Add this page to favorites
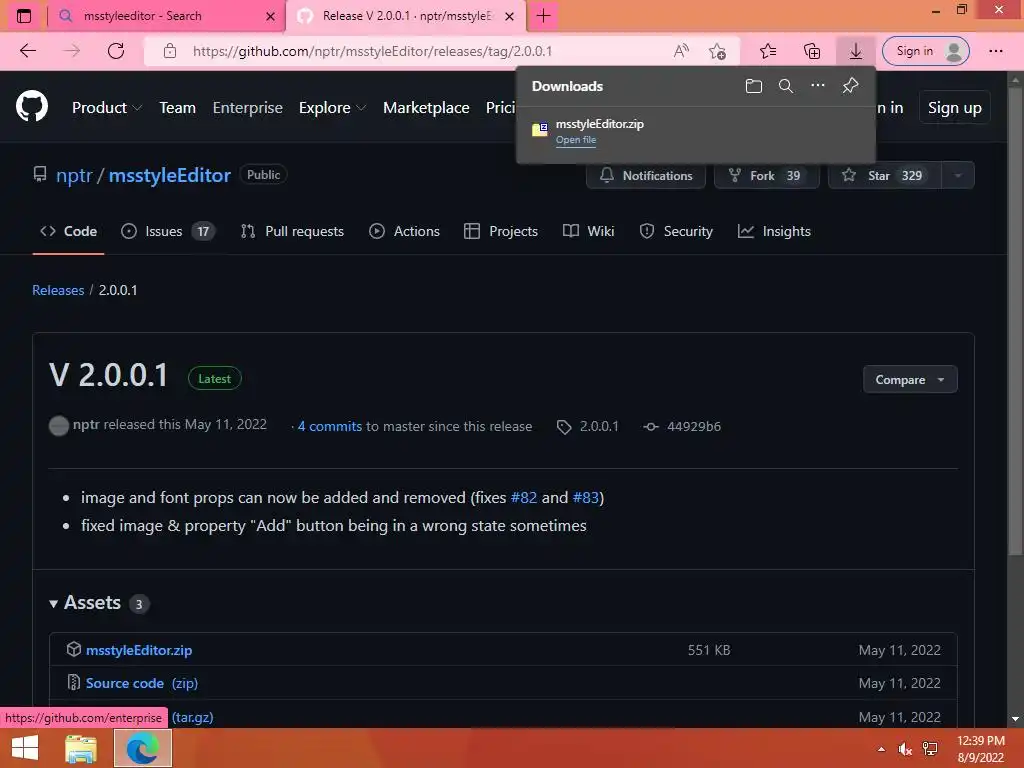Viewport: 1024px width, 768px height. 717,51
